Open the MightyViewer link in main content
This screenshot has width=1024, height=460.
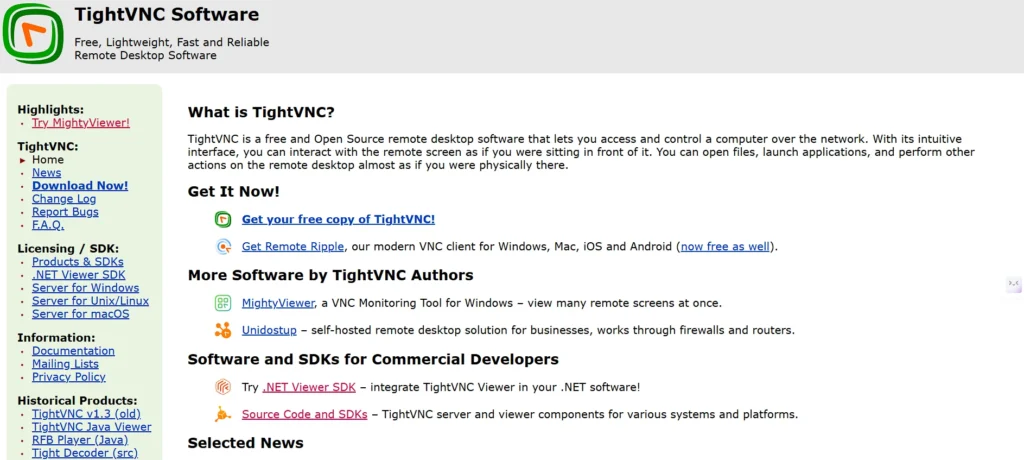279,303
